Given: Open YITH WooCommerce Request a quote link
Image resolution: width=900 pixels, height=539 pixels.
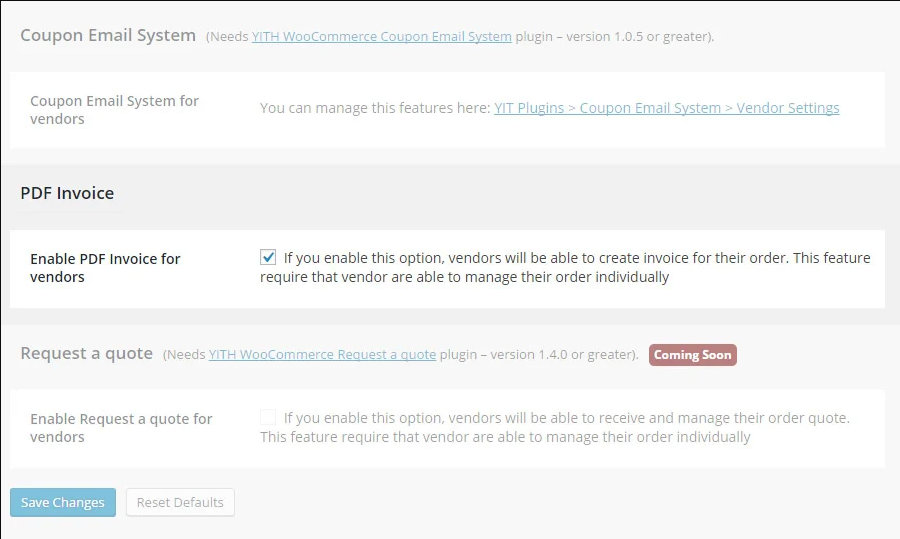Looking at the screenshot, I should [322, 354].
